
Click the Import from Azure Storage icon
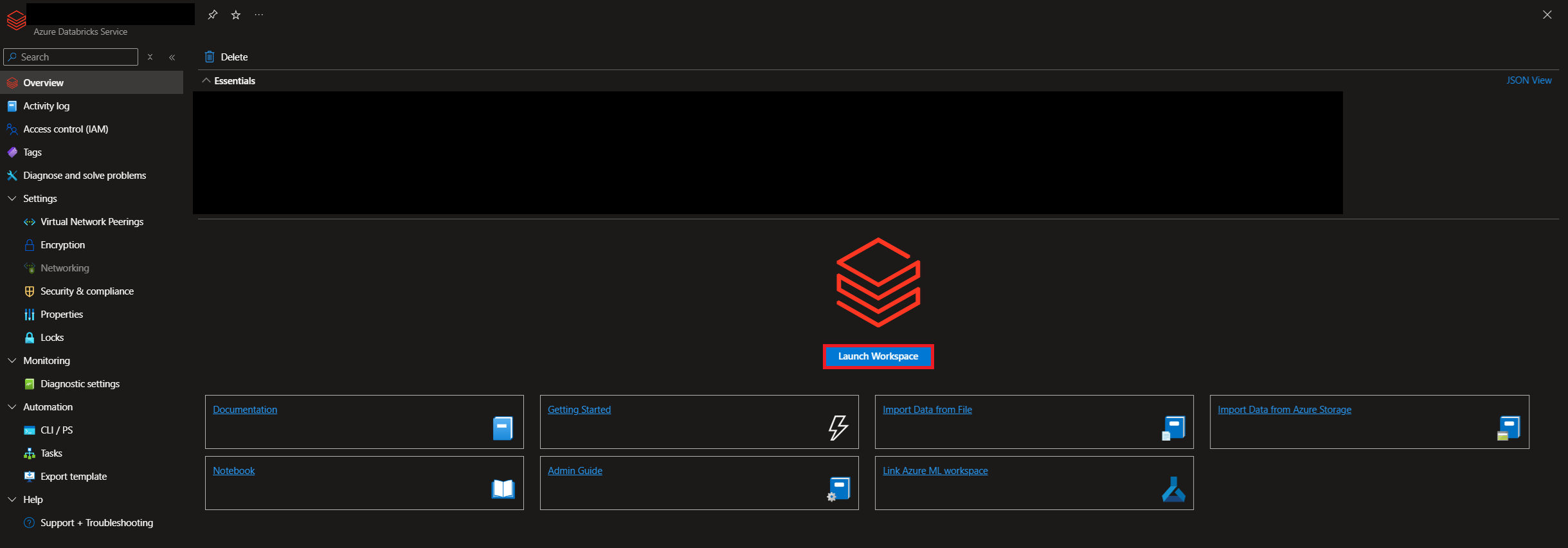tap(1508, 428)
